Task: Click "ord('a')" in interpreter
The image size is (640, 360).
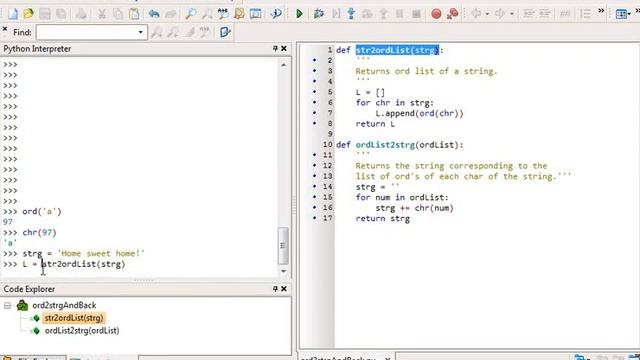Action: tap(42, 211)
